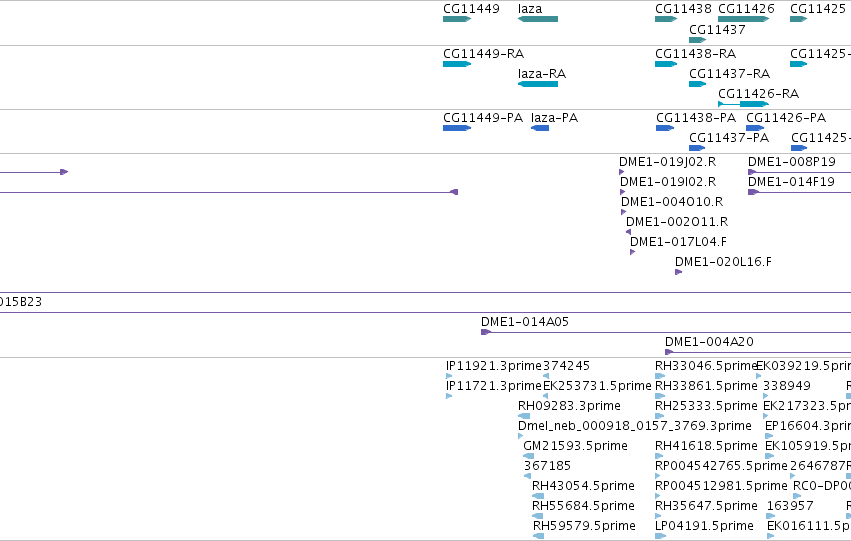Image resolution: width=851 pixels, height=541 pixels.
Task: Open the DME1-004O10.R BAC end feature
Action: pyautogui.click(x=623, y=212)
